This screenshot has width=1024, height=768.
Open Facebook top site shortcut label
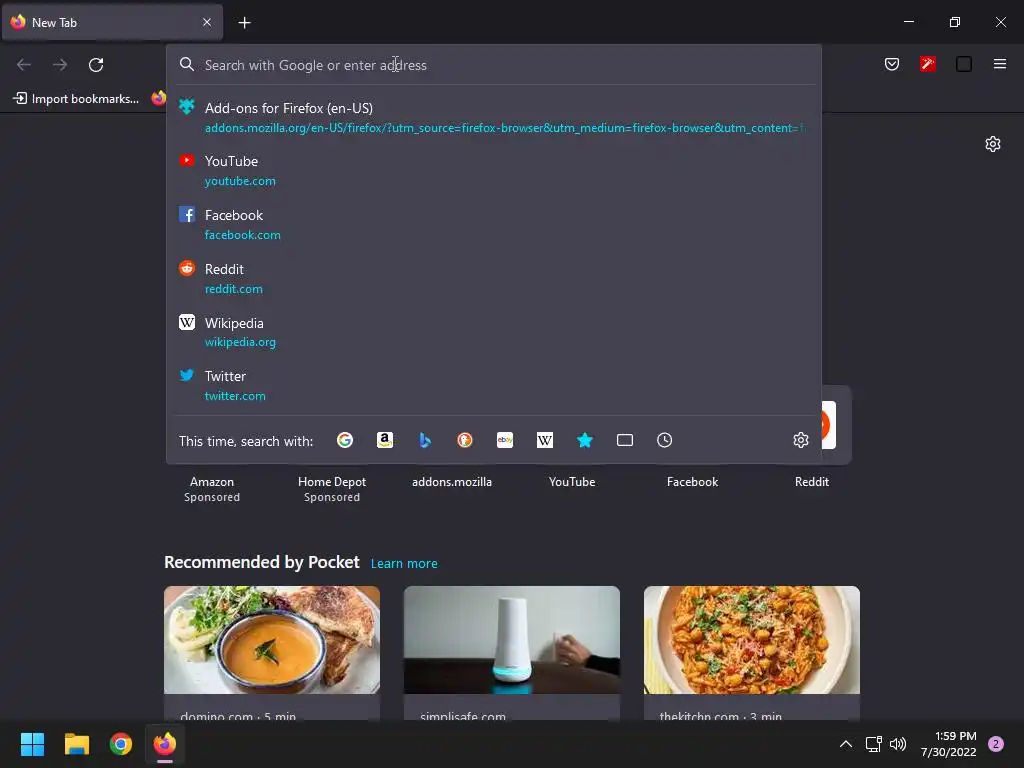pos(692,482)
